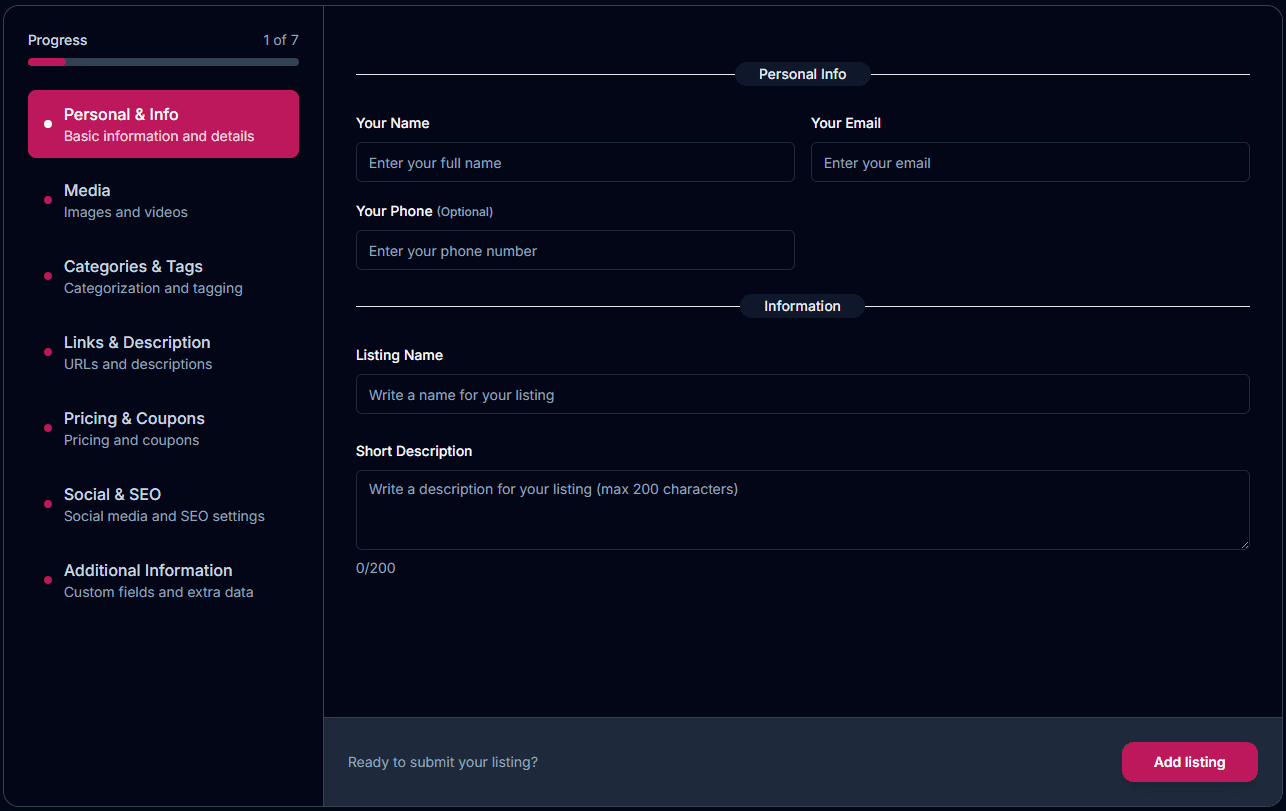Click the dot beside Social & SEO
Screen dimensions: 1286x811
point(47,504)
